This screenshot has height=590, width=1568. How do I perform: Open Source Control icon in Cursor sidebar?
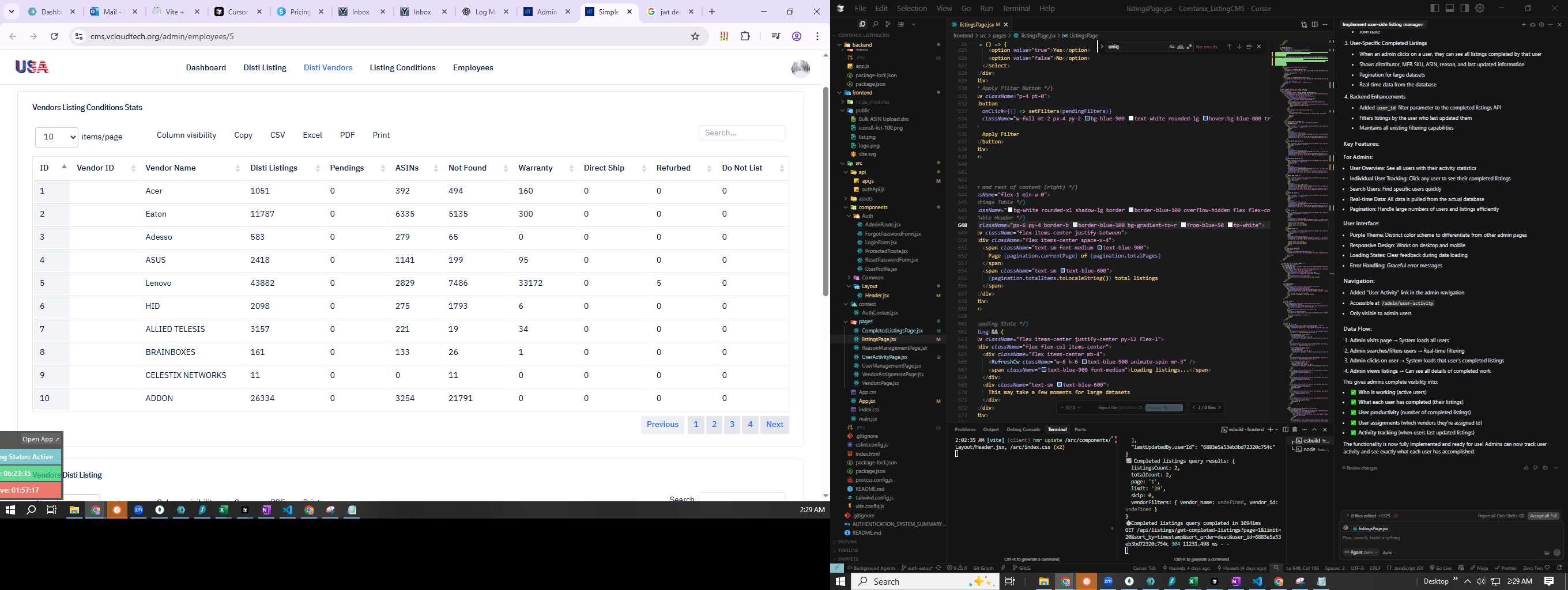888,24
